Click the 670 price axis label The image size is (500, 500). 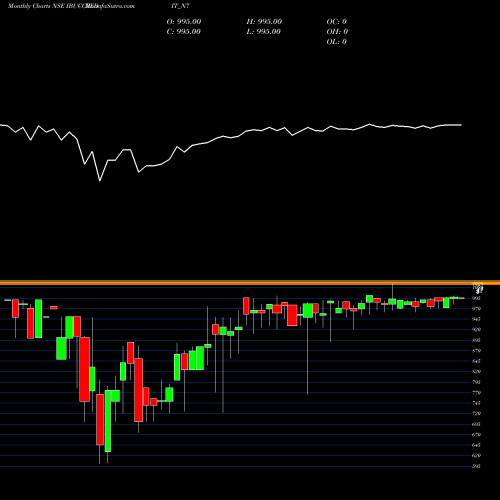477,435
